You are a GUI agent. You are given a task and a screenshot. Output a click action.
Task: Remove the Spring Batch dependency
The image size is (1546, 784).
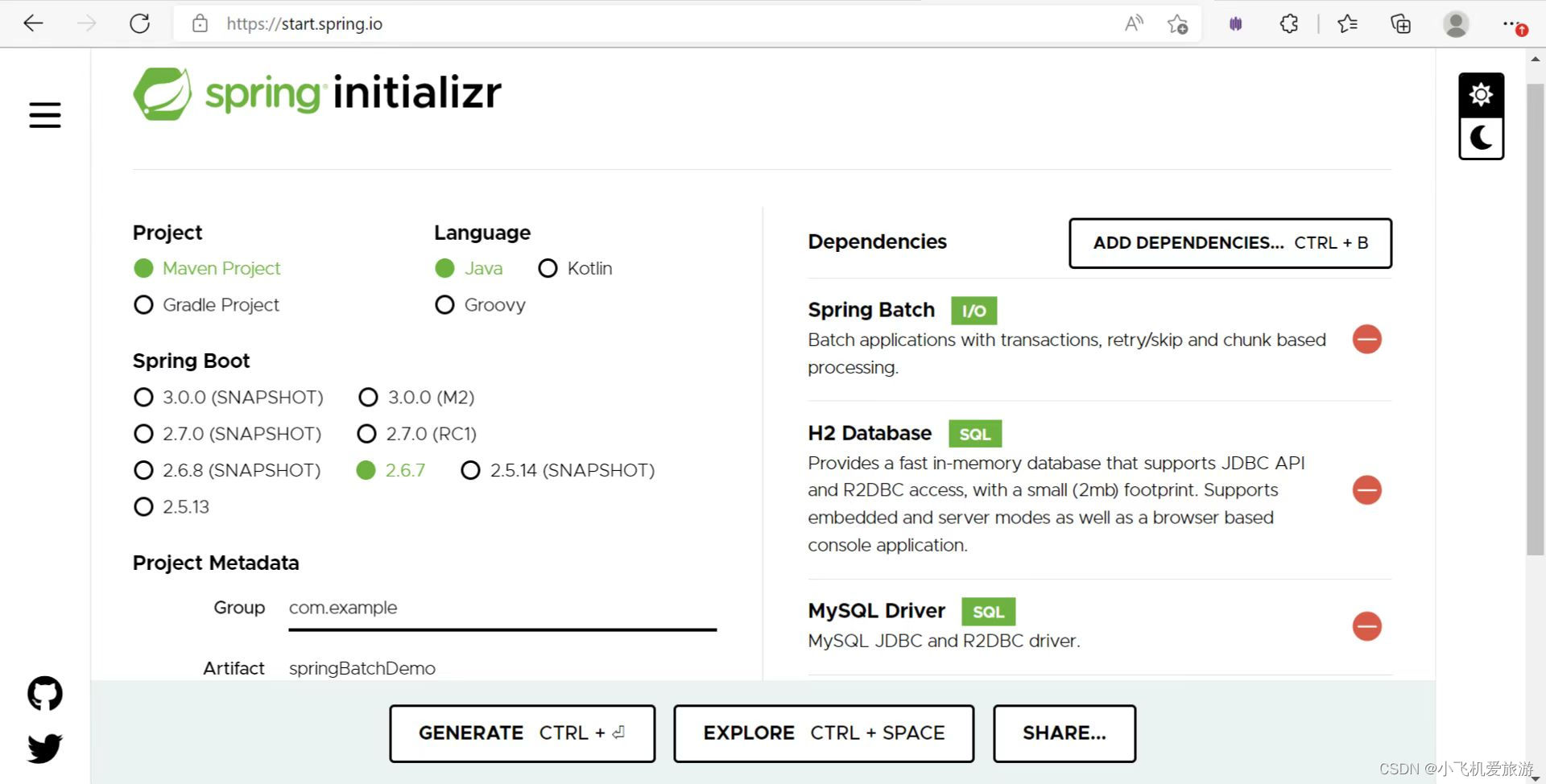[1366, 339]
